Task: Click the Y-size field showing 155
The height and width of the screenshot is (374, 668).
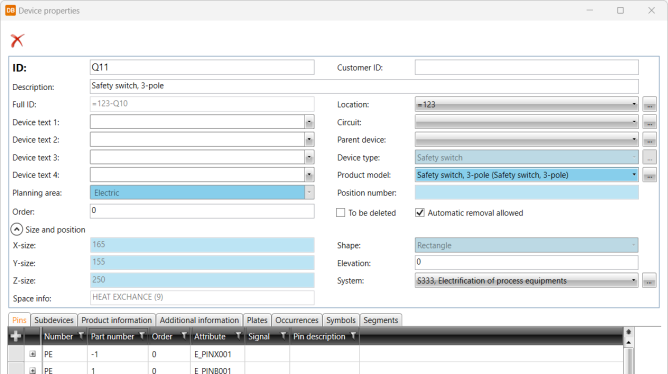Action: click(202, 262)
